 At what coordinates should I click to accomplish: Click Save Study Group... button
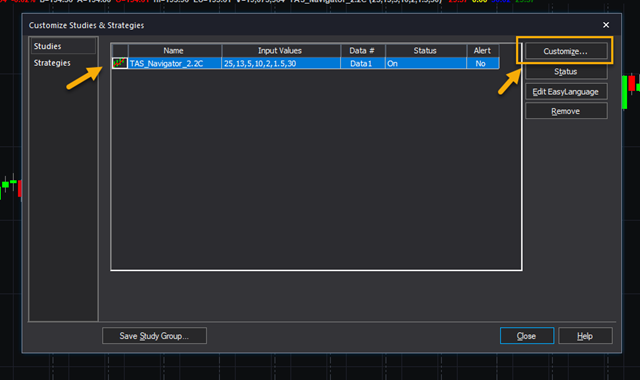click(154, 336)
